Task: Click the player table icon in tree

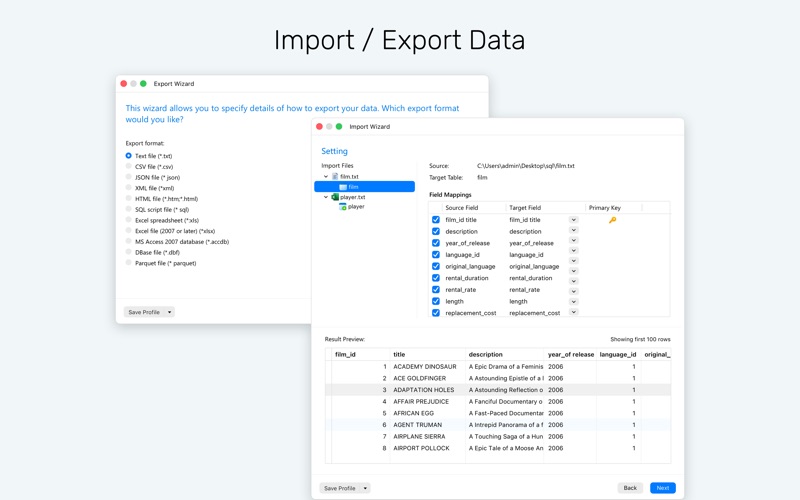Action: (343, 207)
